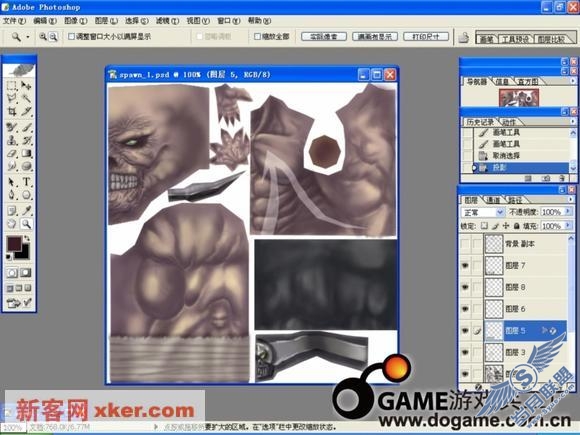
Task: Toggle lock-all padlock in Layers panel
Action: tap(516, 226)
